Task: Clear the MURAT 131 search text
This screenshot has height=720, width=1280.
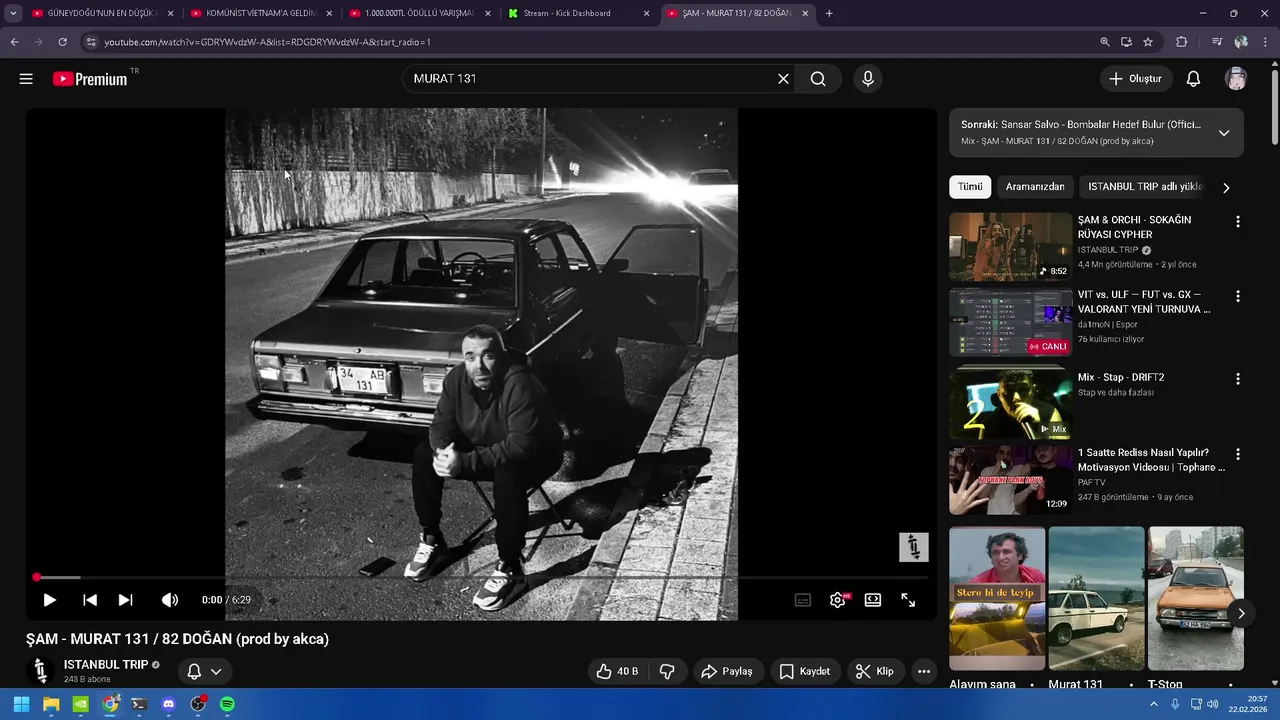Action: coord(783,79)
